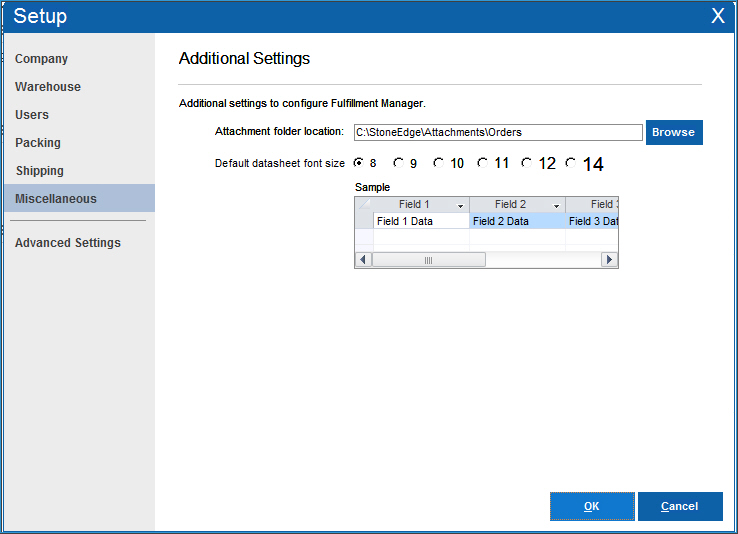
Task: Go to Warehouse settings
Action: (x=48, y=87)
